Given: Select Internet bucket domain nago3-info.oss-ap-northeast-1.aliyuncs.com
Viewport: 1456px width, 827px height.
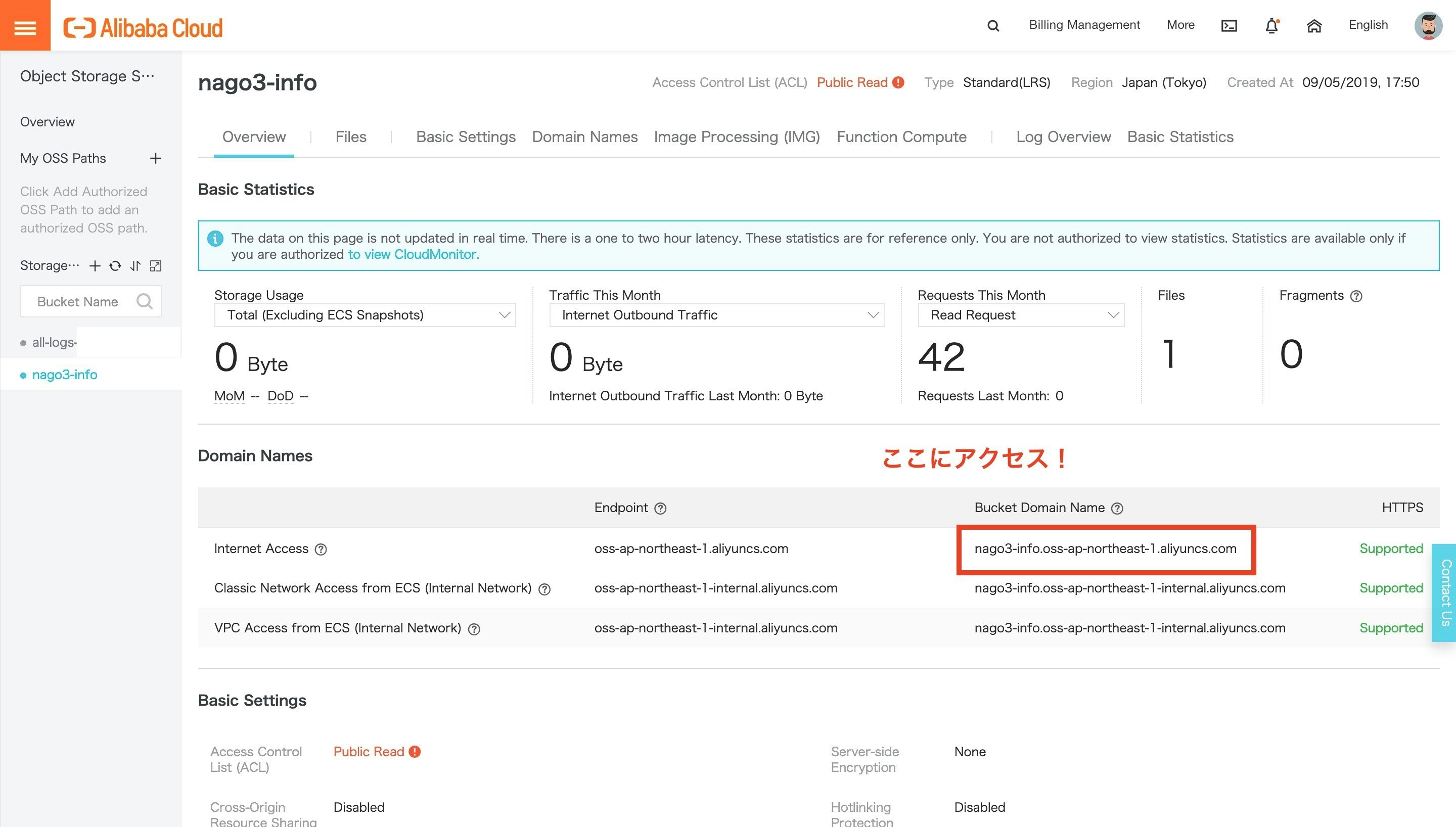Looking at the screenshot, I should tap(1105, 548).
